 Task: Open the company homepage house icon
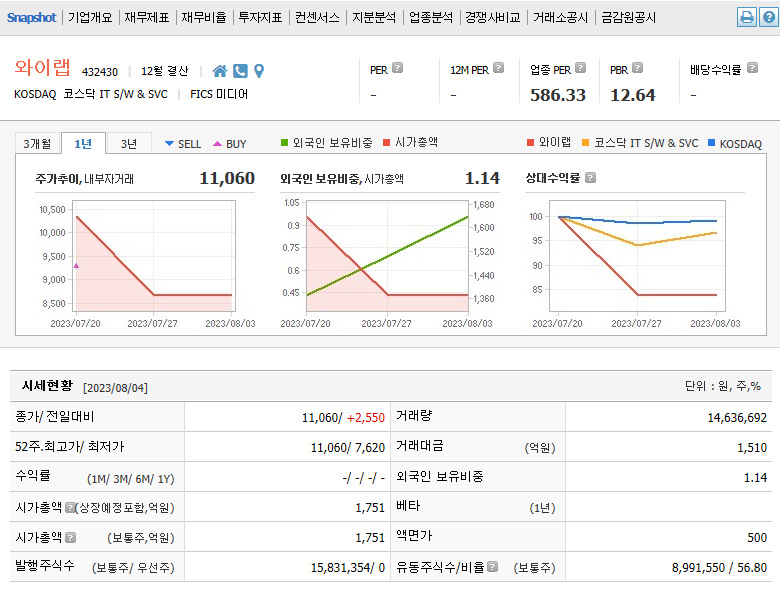click(219, 71)
